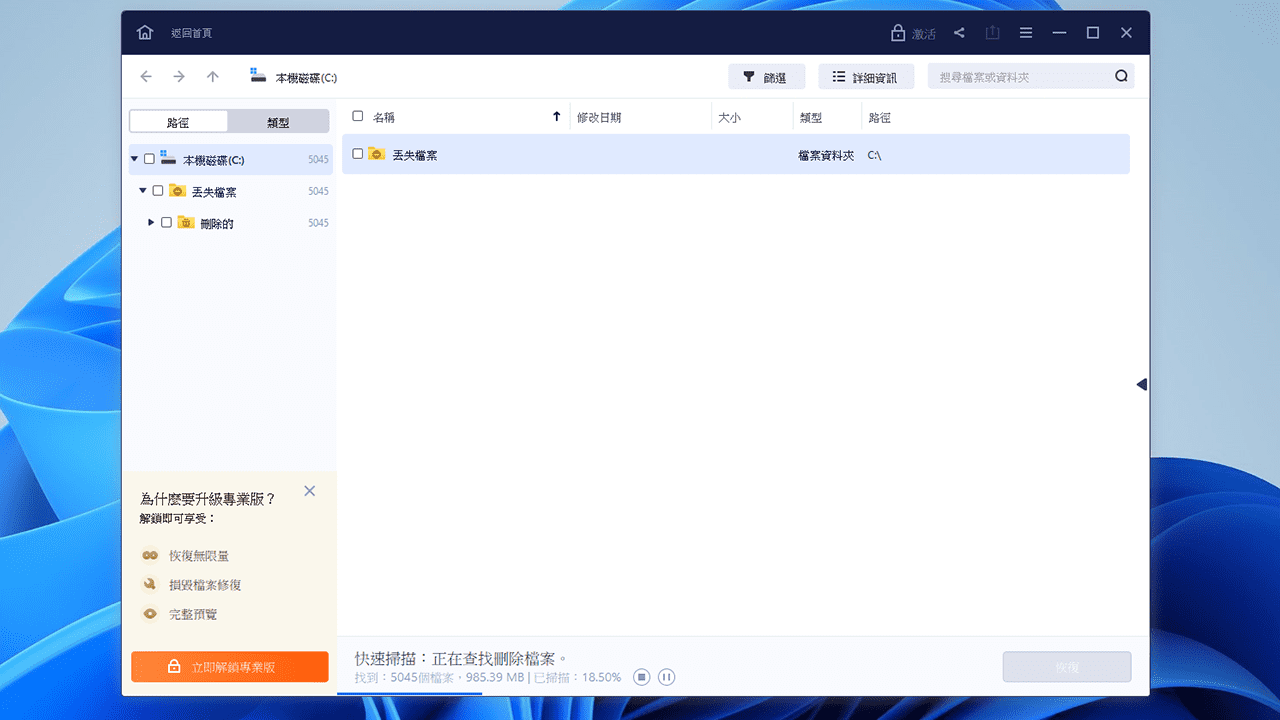The image size is (1280, 720).
Task: Click the home icon in the title bar
Action: [144, 32]
